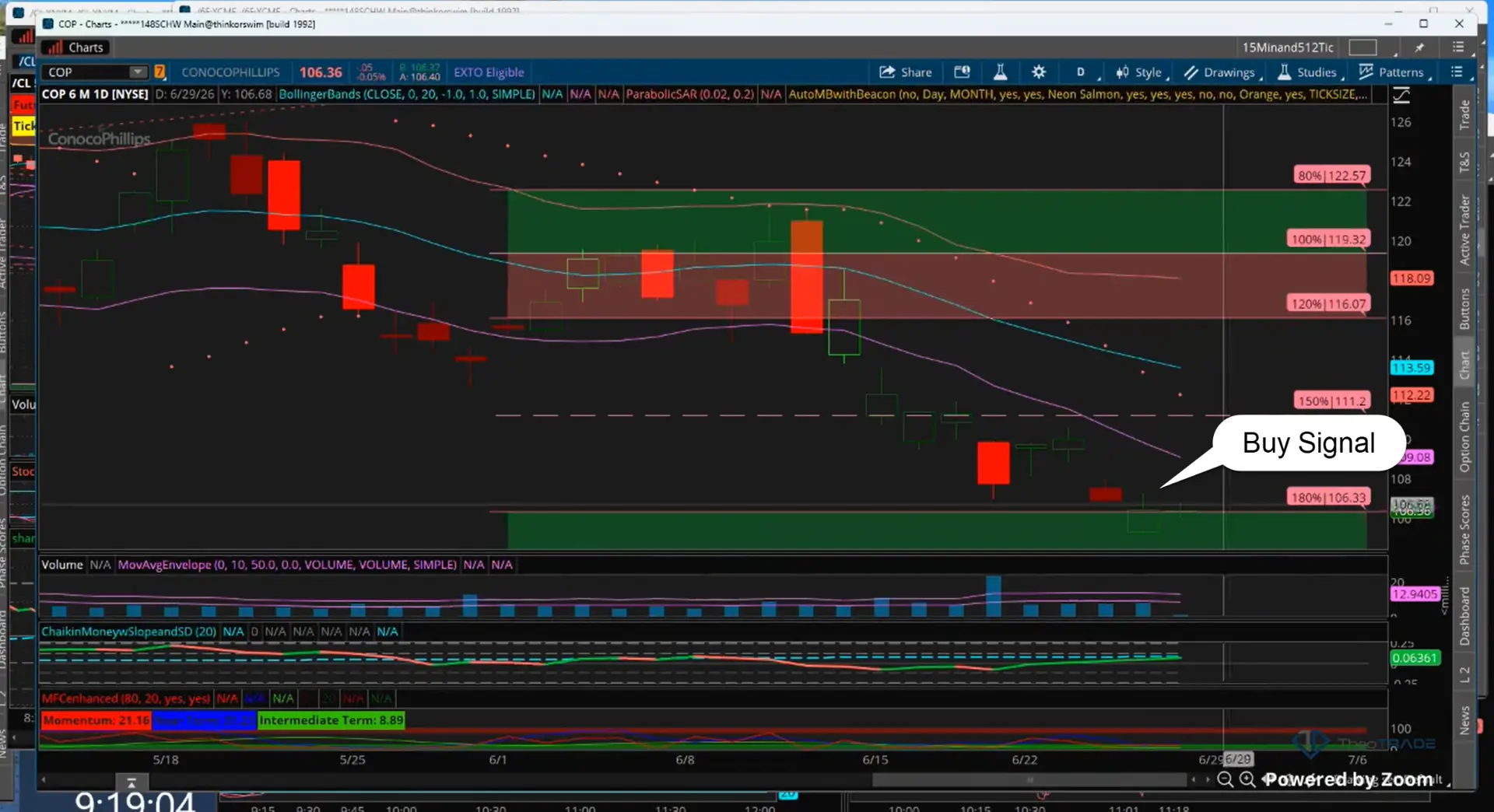The image size is (1494, 812).
Task: Open the flask OnDemand/thinkScript icon
Action: tap(1000, 72)
